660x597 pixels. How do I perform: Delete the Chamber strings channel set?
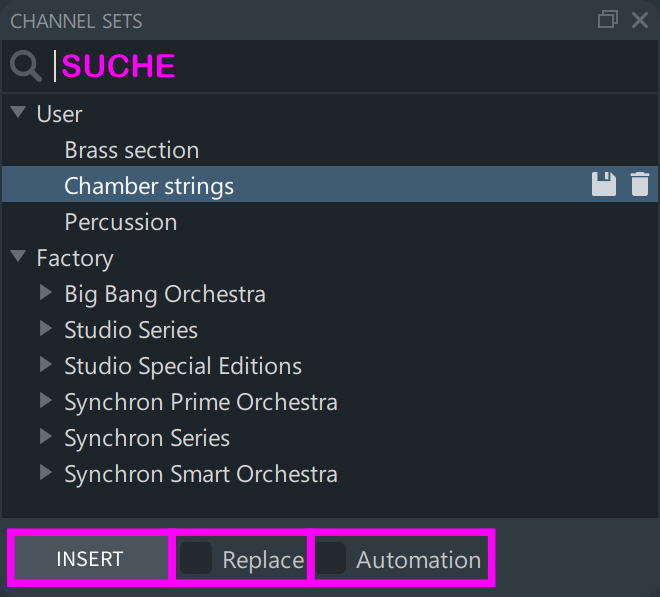[639, 184]
